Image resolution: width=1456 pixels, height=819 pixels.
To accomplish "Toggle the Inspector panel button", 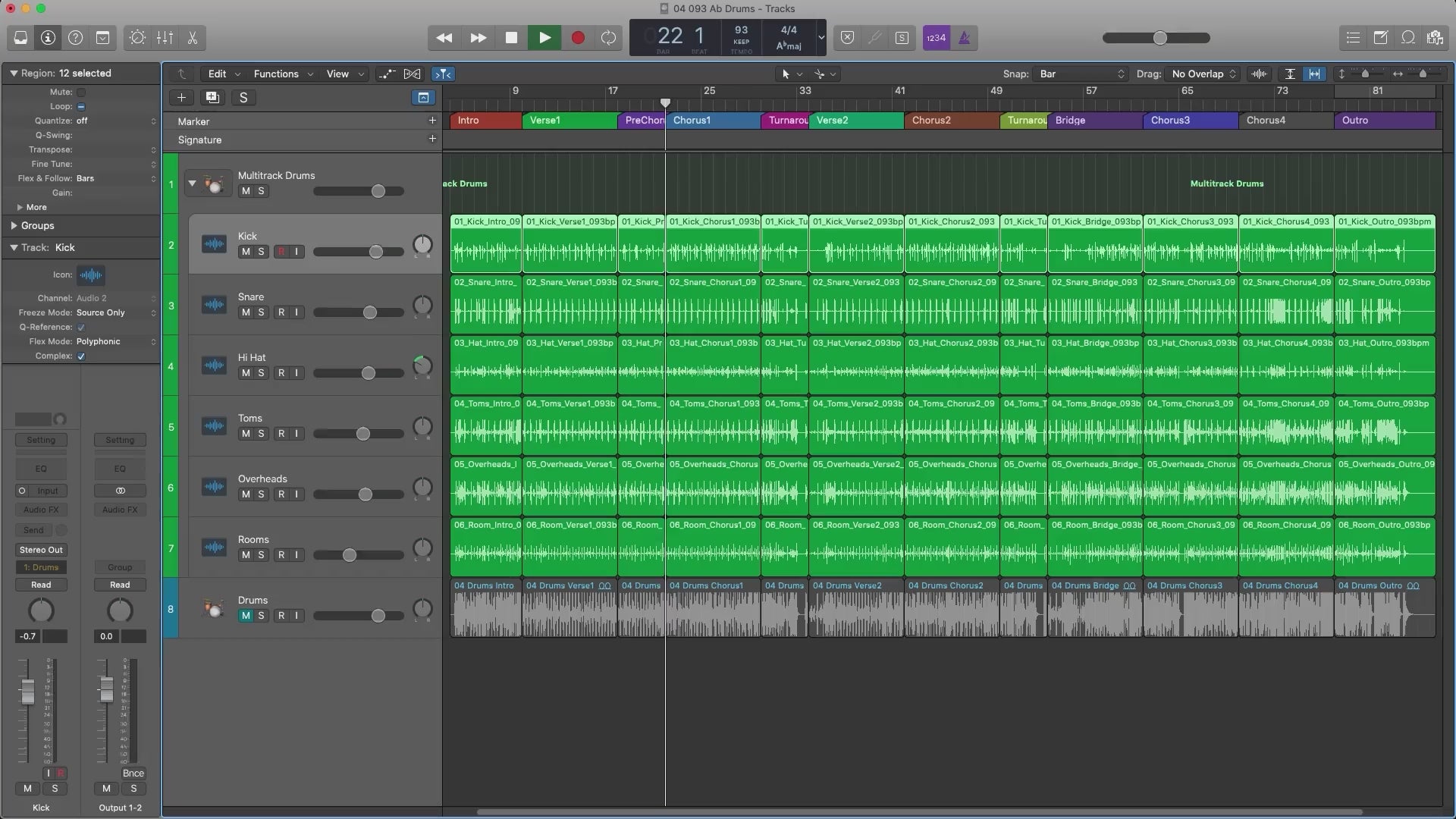I will [x=48, y=37].
